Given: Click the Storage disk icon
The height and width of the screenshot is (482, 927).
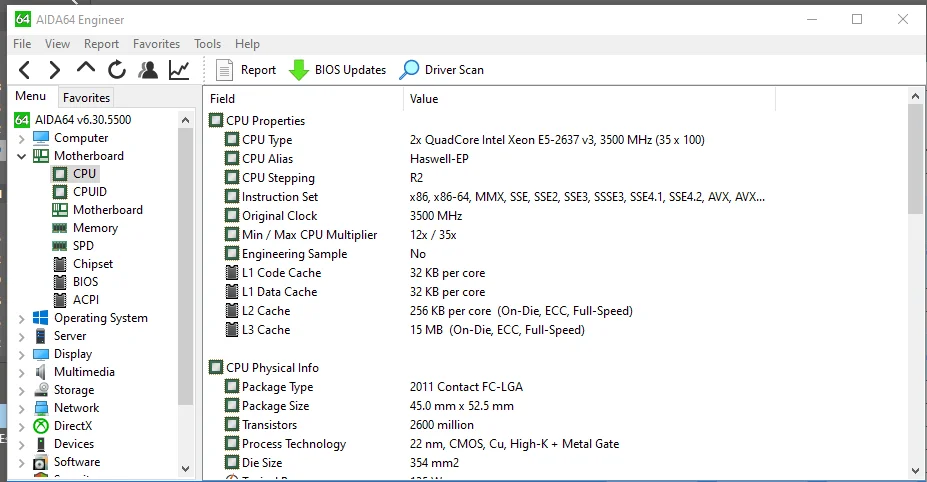Looking at the screenshot, I should [41, 390].
